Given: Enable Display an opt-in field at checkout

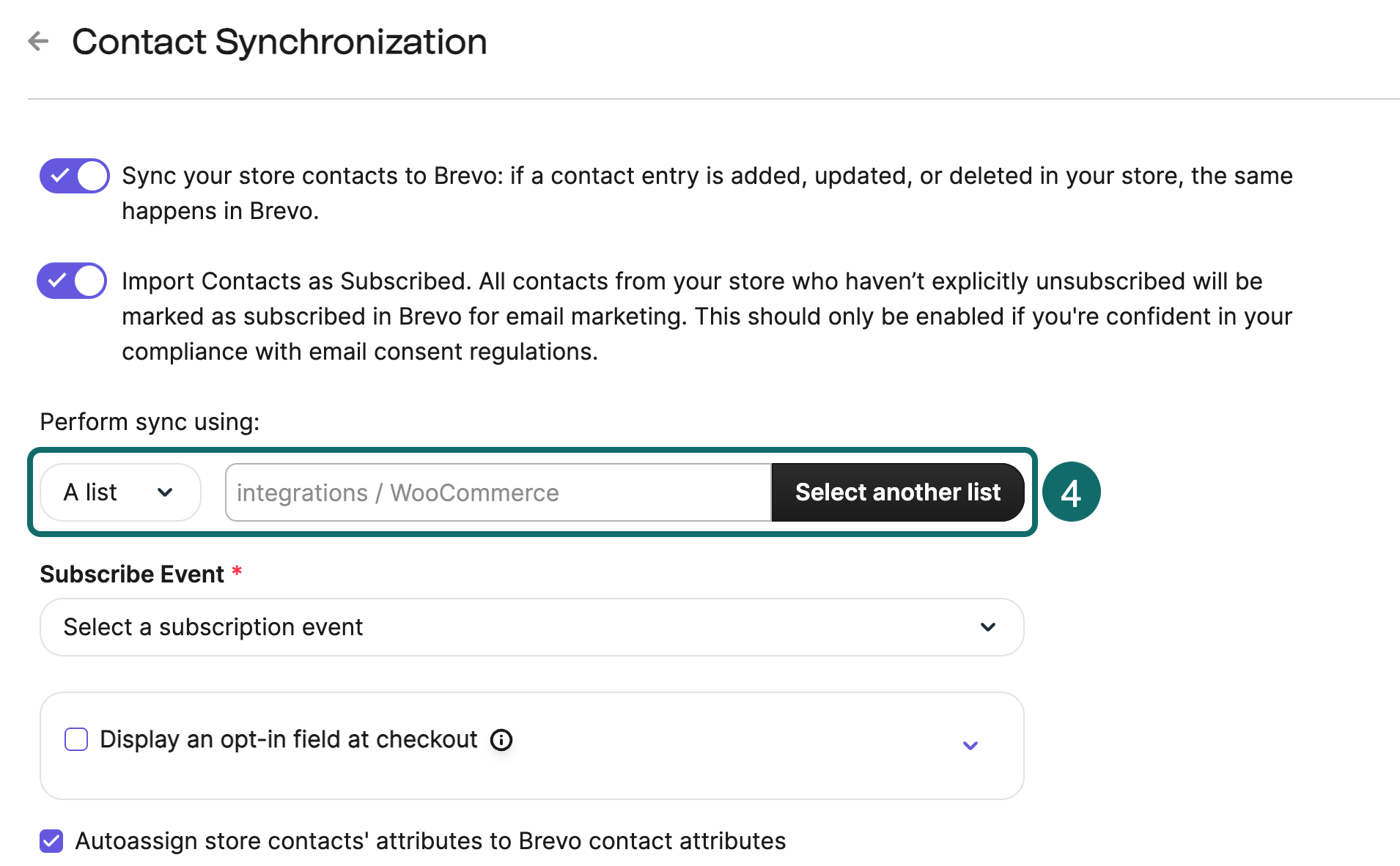Looking at the screenshot, I should click(75, 739).
